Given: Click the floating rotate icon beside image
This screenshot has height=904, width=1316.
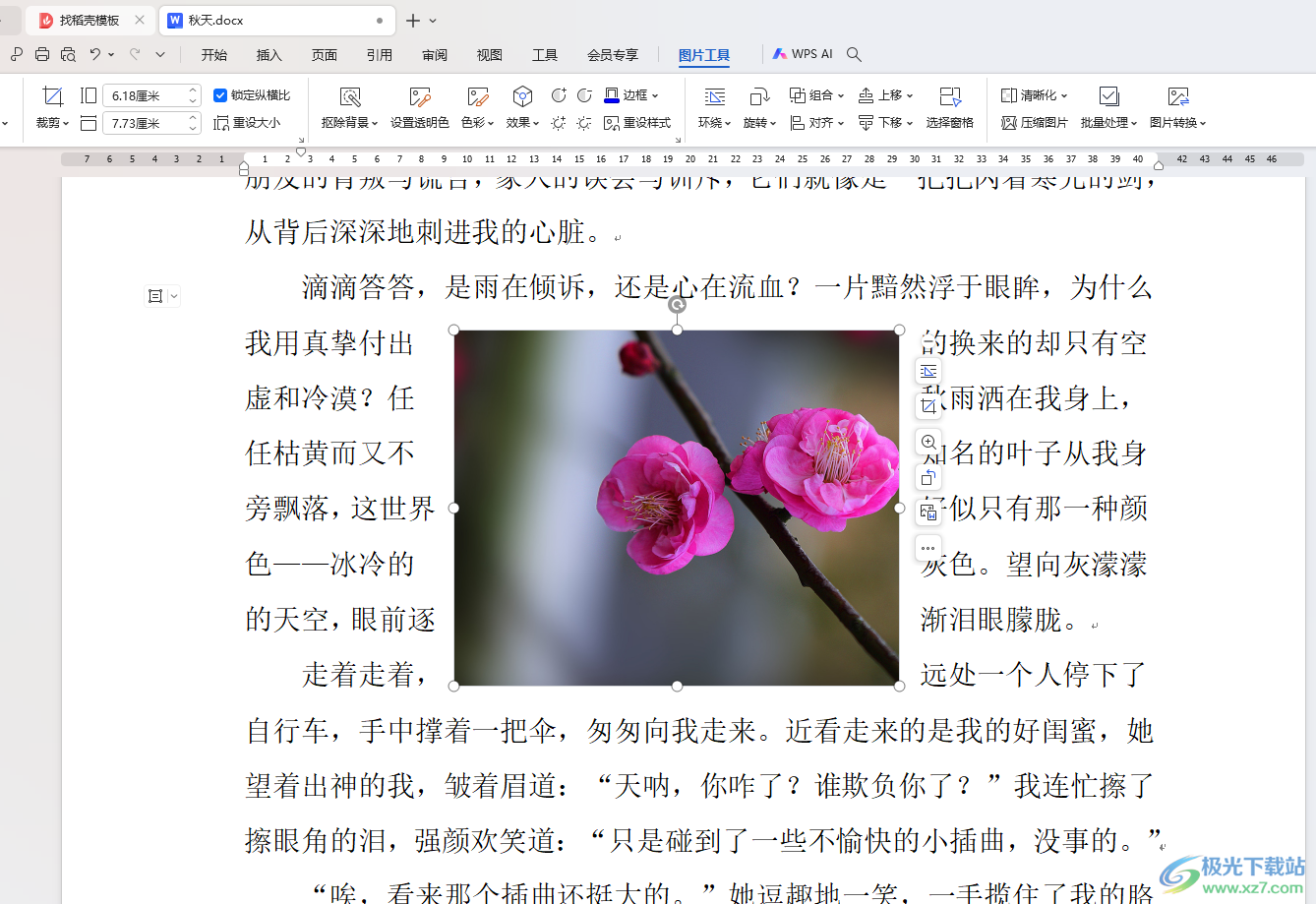Looking at the screenshot, I should [928, 478].
